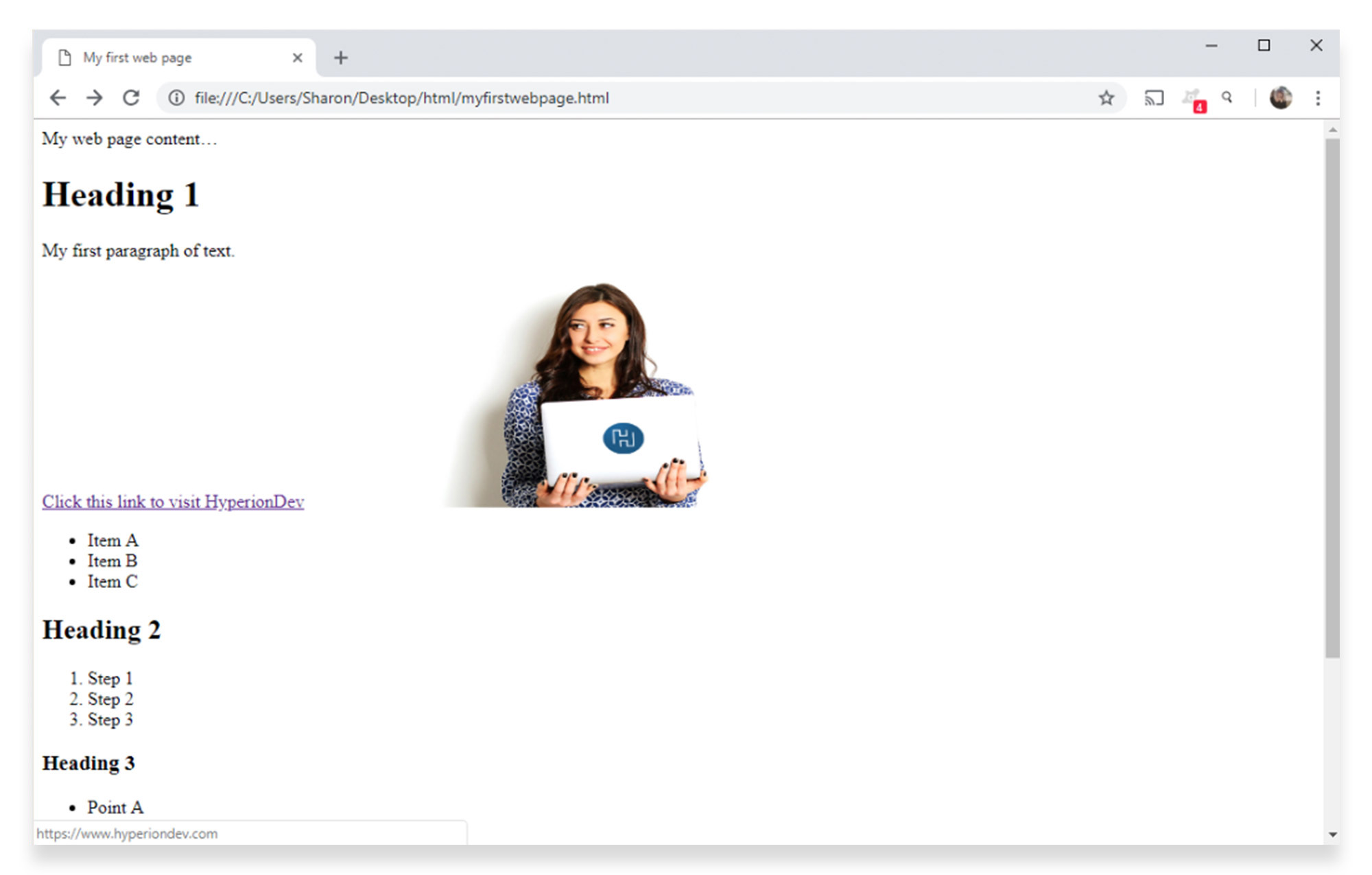1372x875 pixels.
Task: Click the browser Back arrow
Action: [58, 98]
